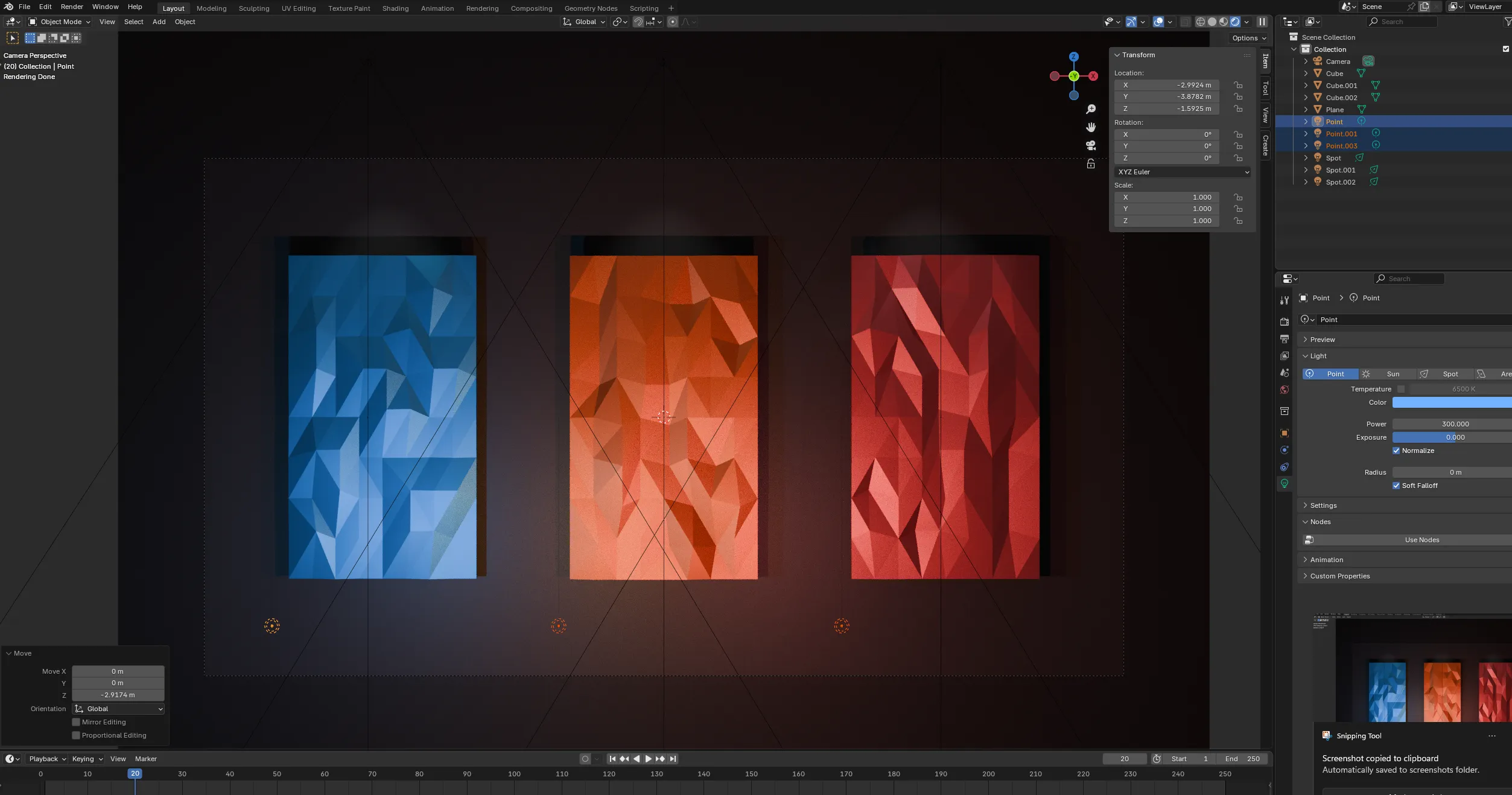This screenshot has height=795, width=1512.
Task: Play the animation forward
Action: [x=649, y=759]
